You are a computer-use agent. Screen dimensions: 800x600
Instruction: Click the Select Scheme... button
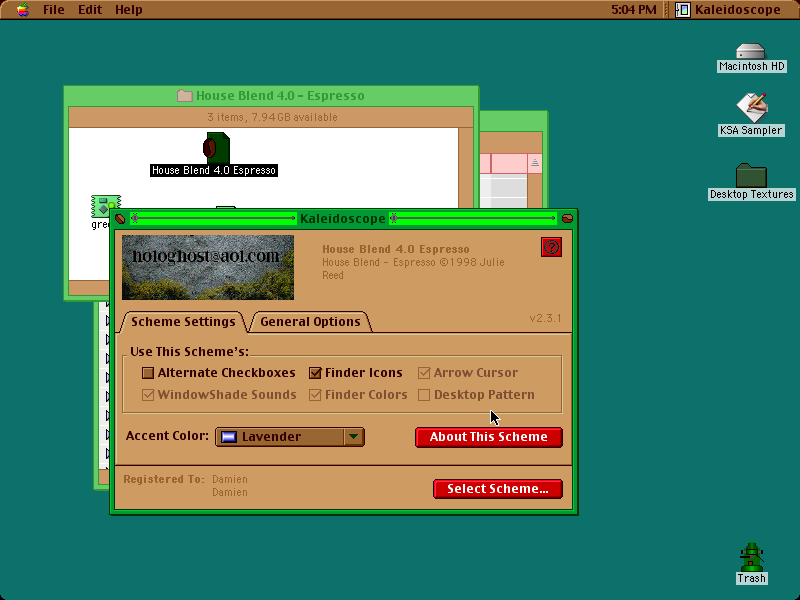(498, 489)
